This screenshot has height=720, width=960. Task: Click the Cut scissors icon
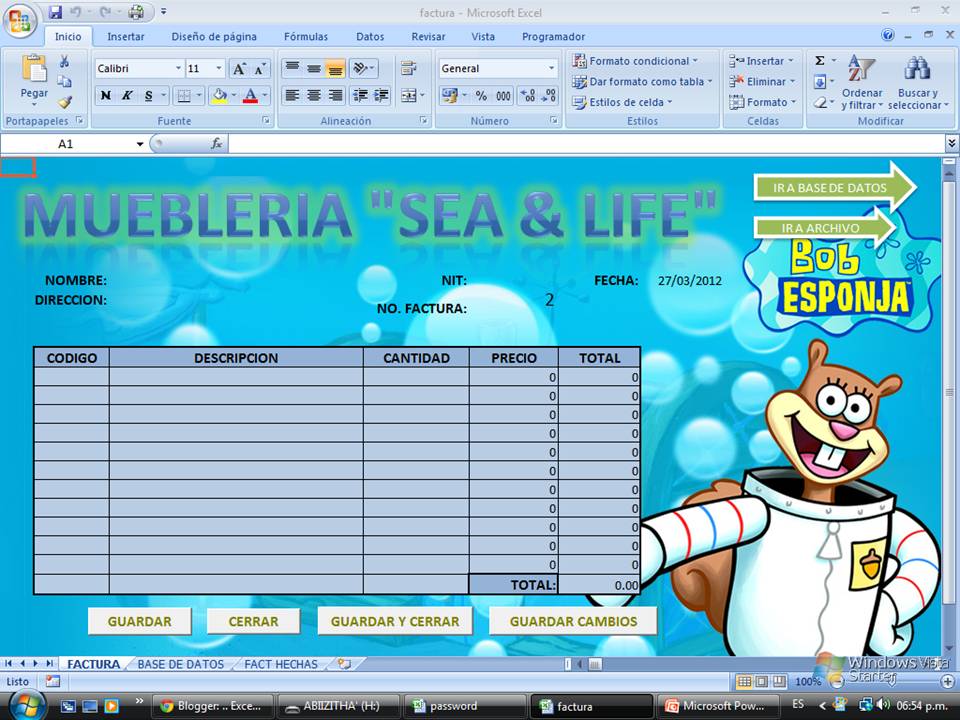(64, 61)
